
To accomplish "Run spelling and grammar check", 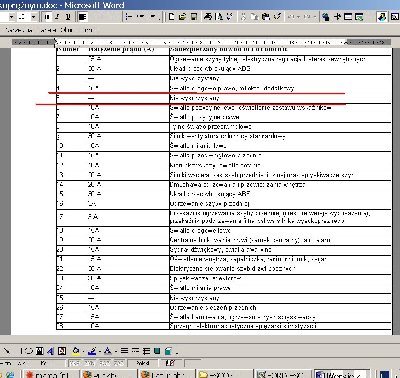I will click(229, 17).
